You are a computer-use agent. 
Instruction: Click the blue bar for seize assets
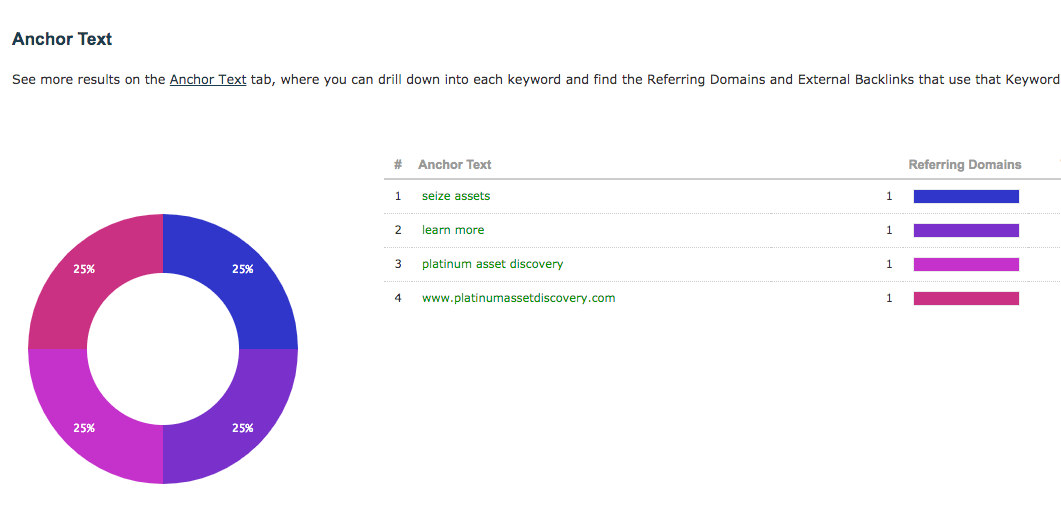click(x=966, y=196)
